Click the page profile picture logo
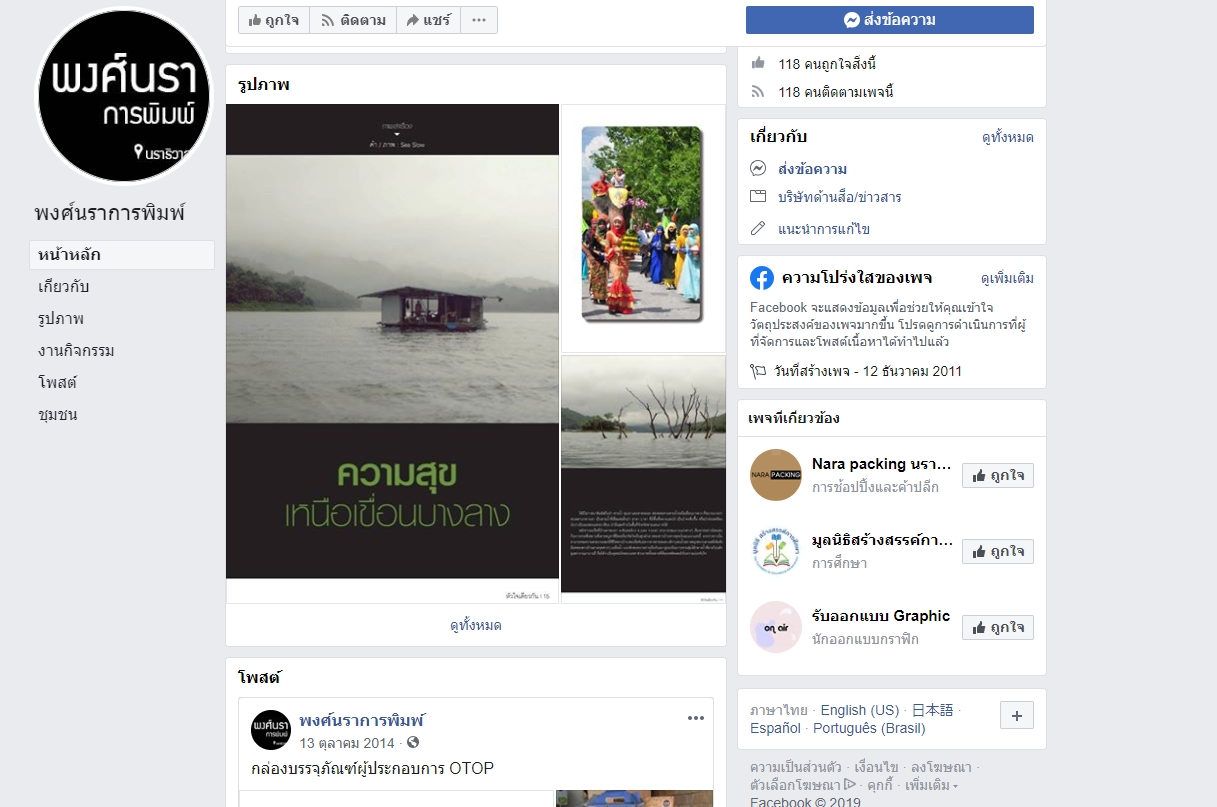Screen dimensions: 1217x807 124,97
